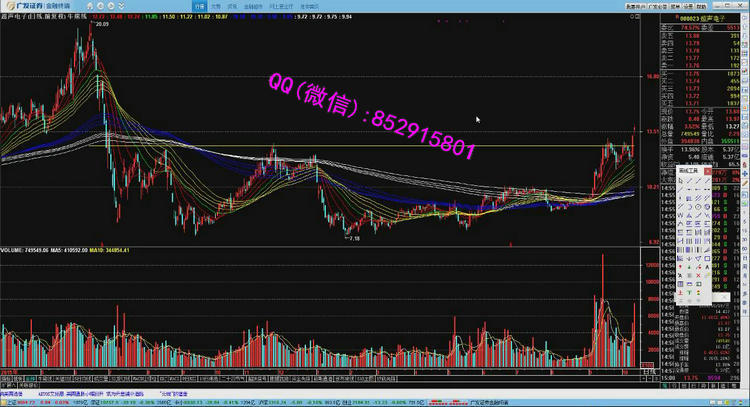Select the pointer arrow in the 画线工具 palette
This screenshot has height=407, width=750.
click(x=680, y=180)
